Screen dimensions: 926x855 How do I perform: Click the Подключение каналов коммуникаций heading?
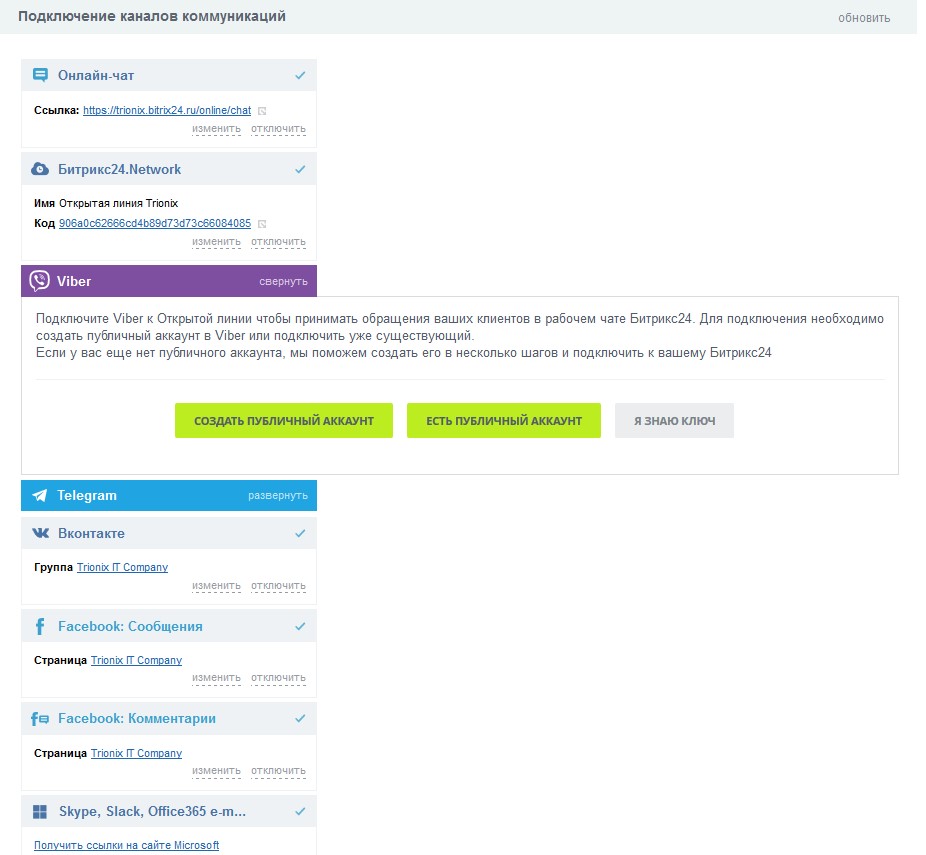[152, 16]
